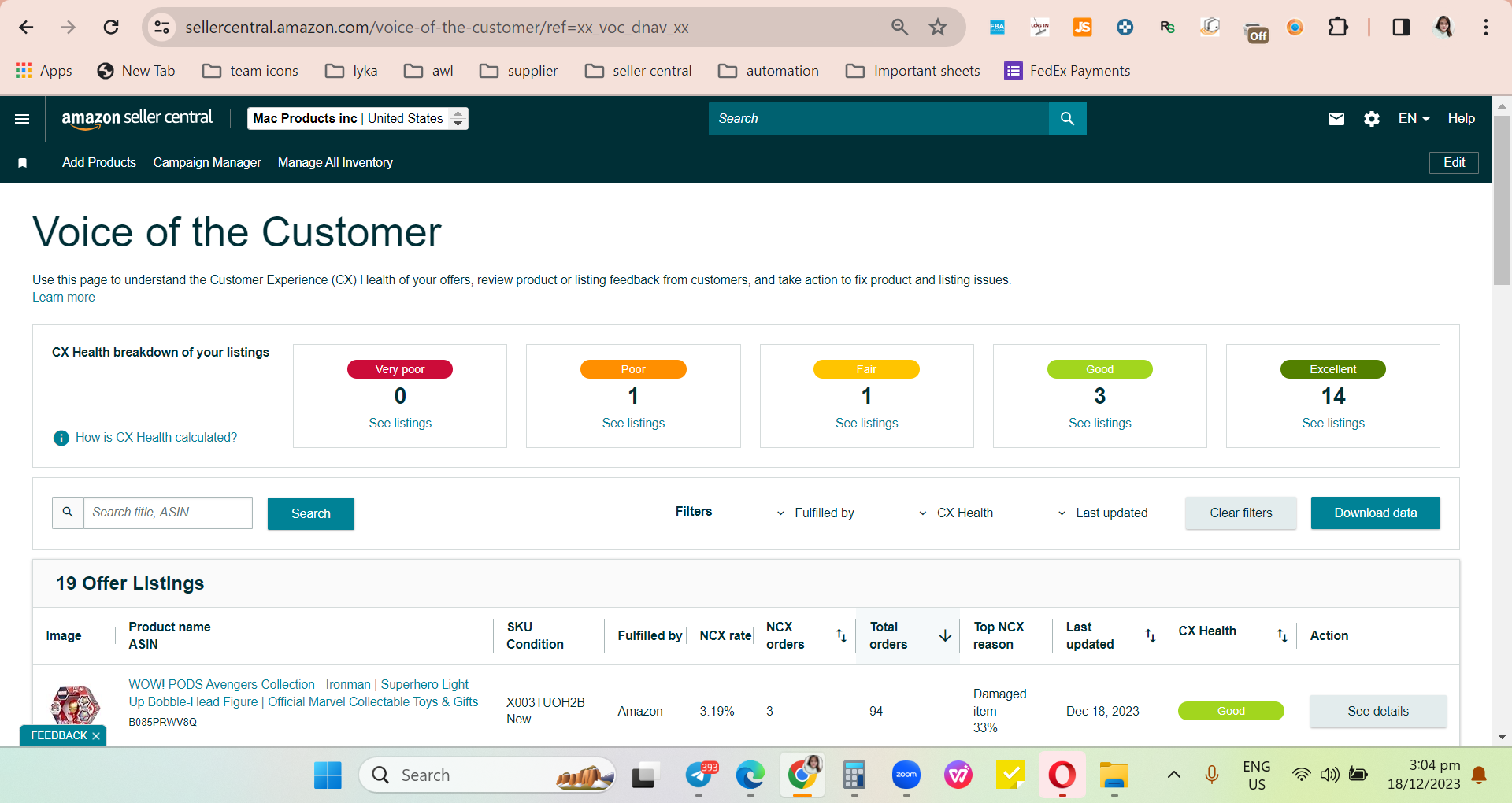Screen dimensions: 1512x803
Task: Bookmark this page with the star icon
Action: click(937, 28)
